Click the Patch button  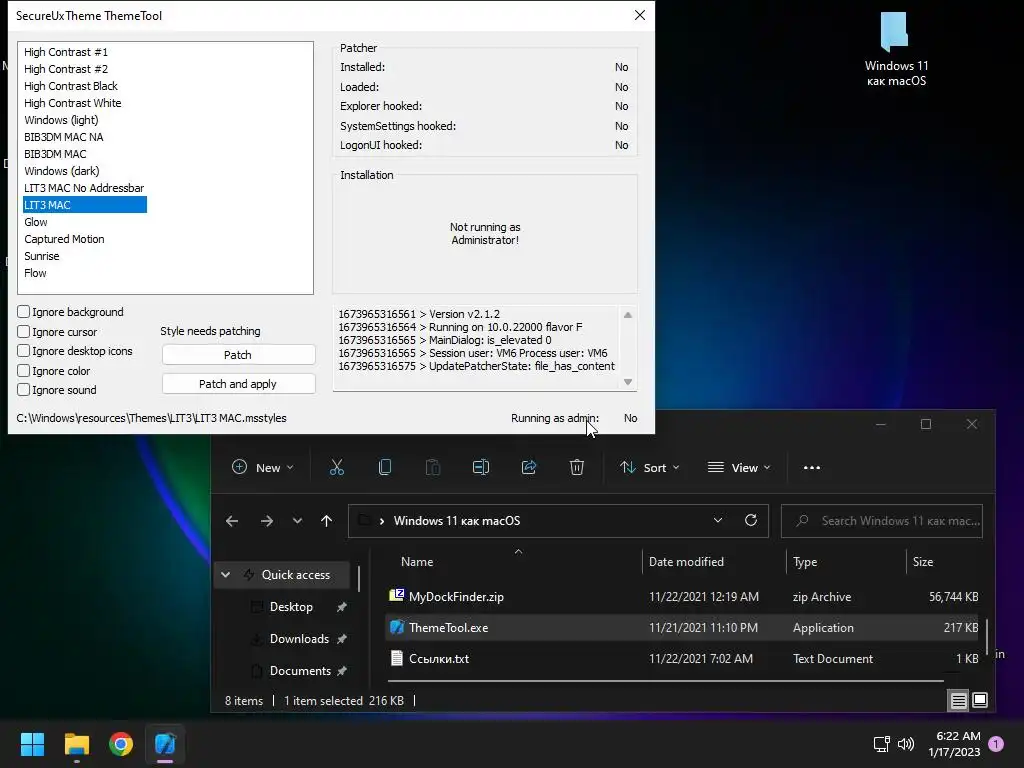click(x=238, y=355)
